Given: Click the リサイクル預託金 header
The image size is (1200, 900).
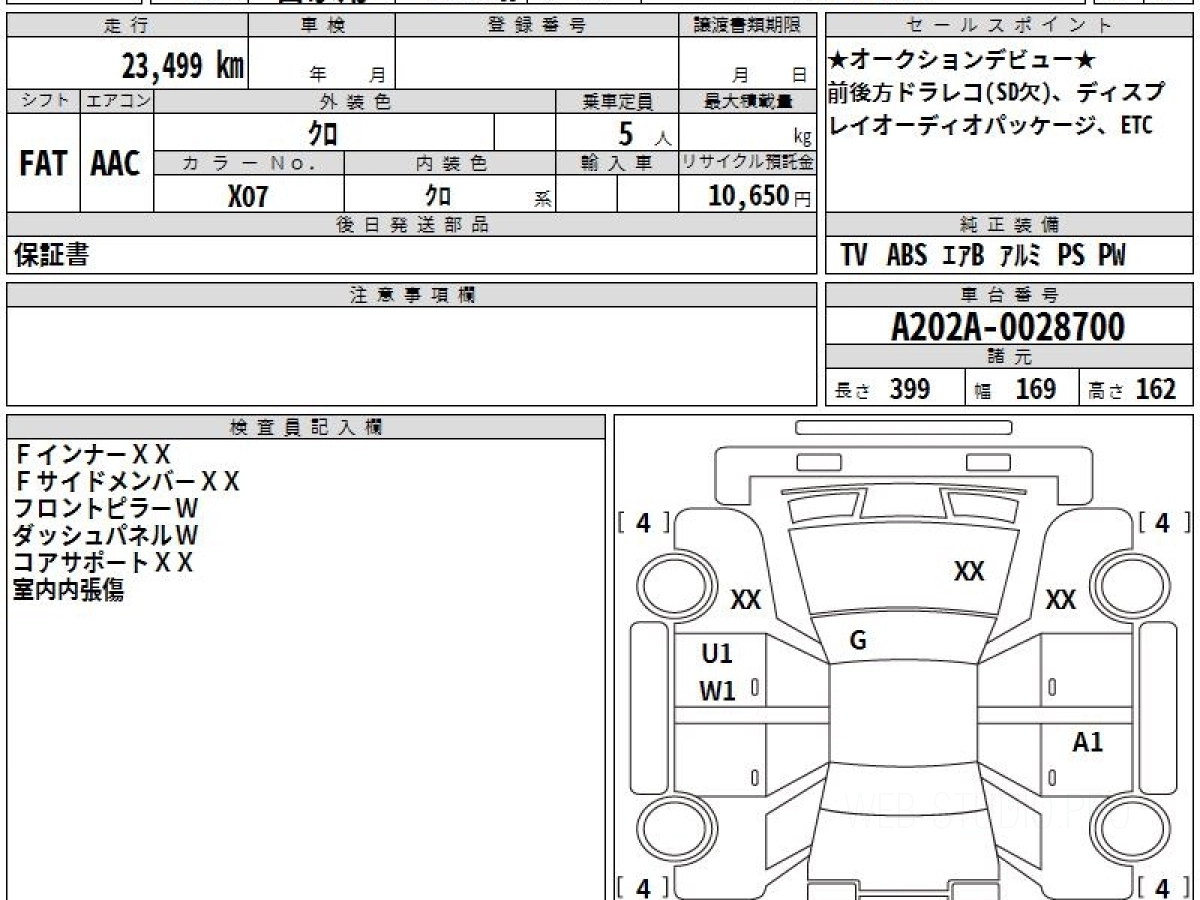Looking at the screenshot, I should pos(748,163).
